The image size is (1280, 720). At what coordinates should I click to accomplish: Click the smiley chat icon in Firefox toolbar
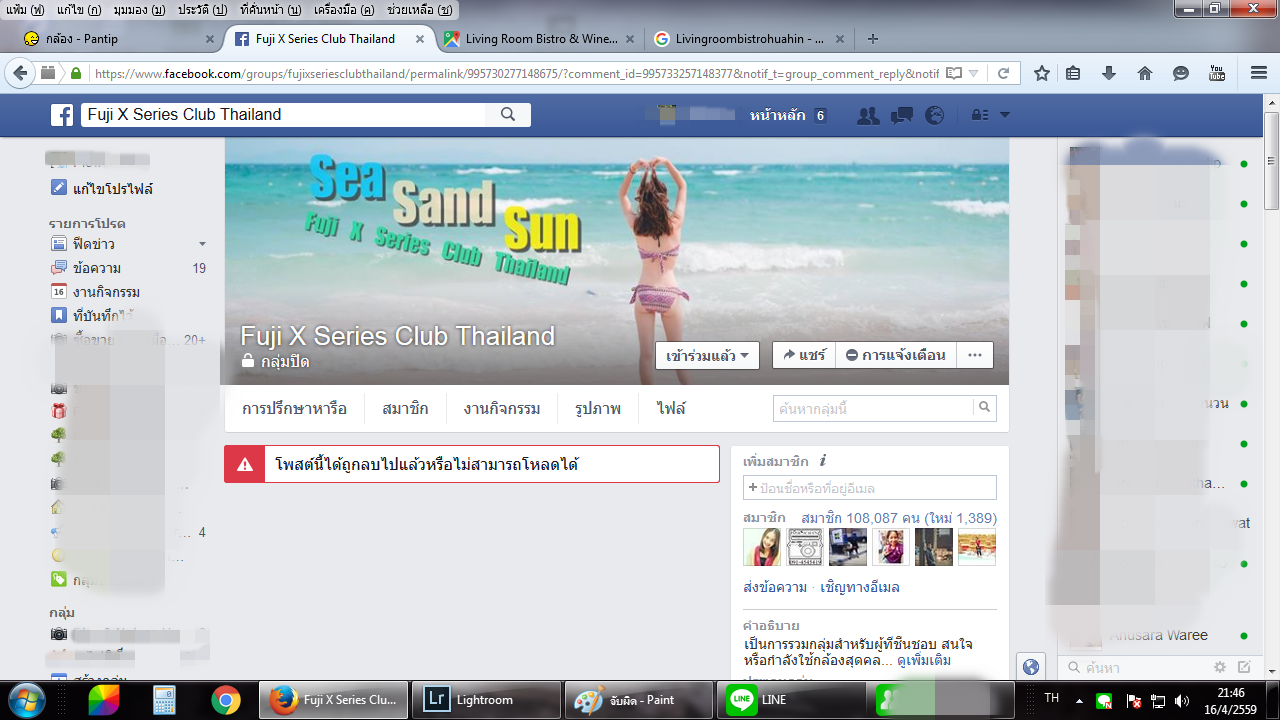[1181, 73]
